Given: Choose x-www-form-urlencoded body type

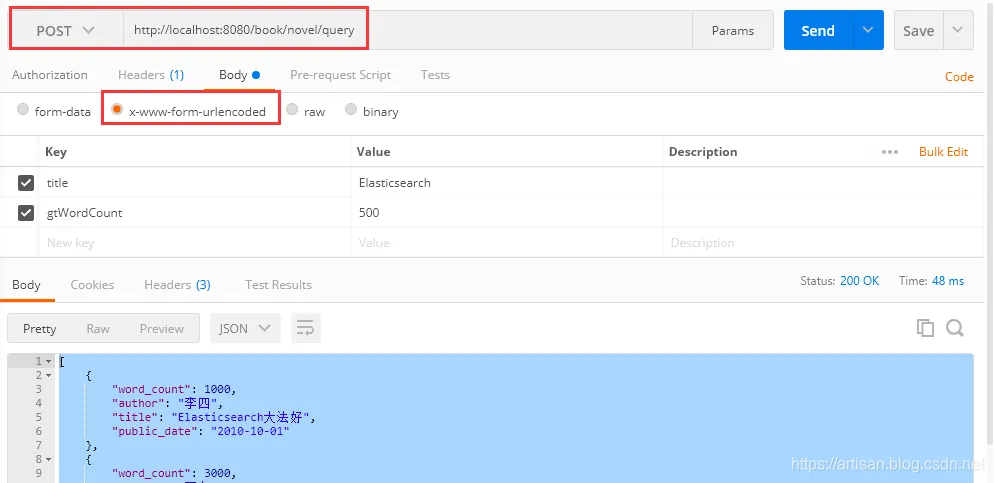Looking at the screenshot, I should (117, 109).
